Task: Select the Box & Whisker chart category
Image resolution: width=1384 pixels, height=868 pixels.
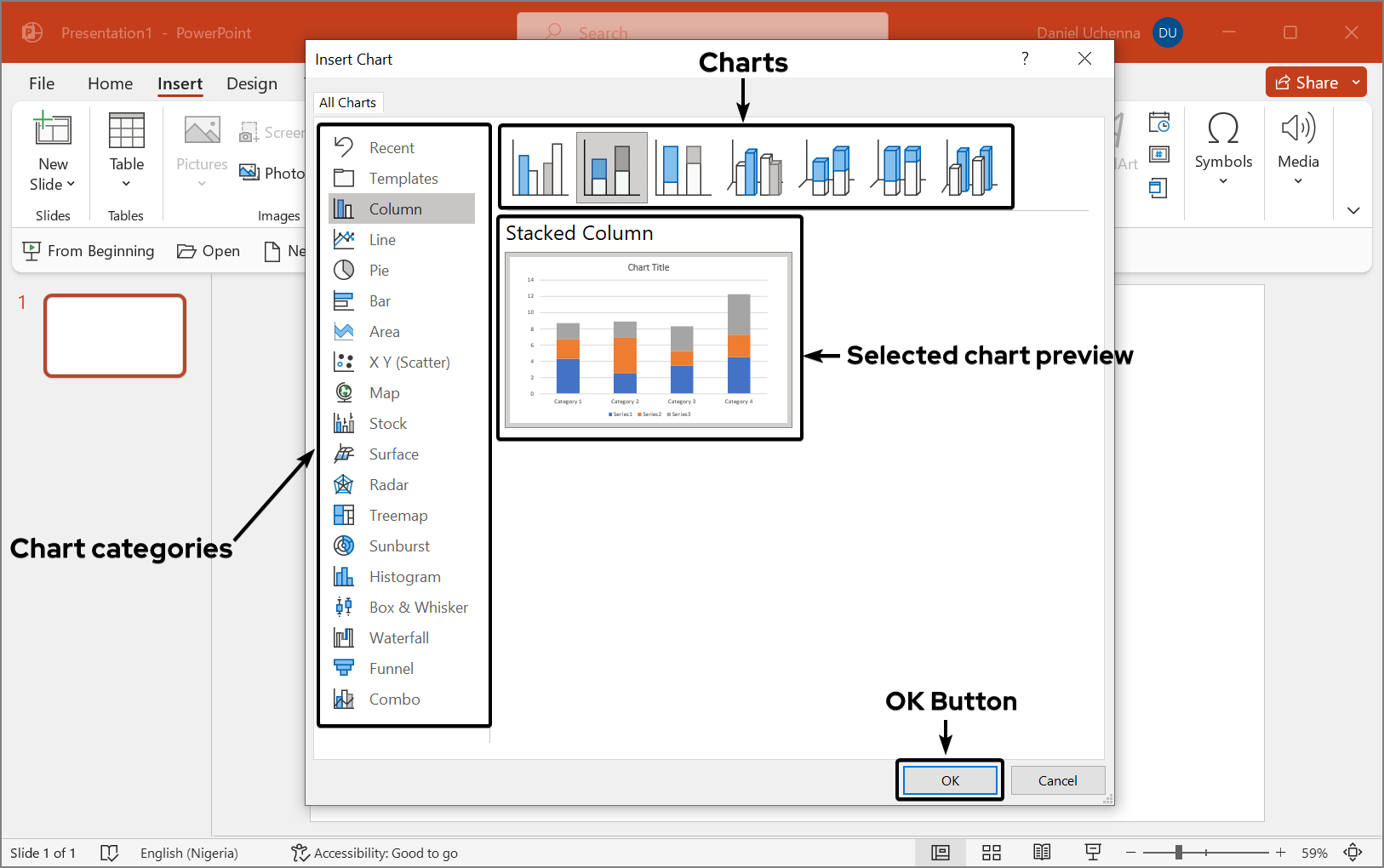Action: click(x=418, y=607)
